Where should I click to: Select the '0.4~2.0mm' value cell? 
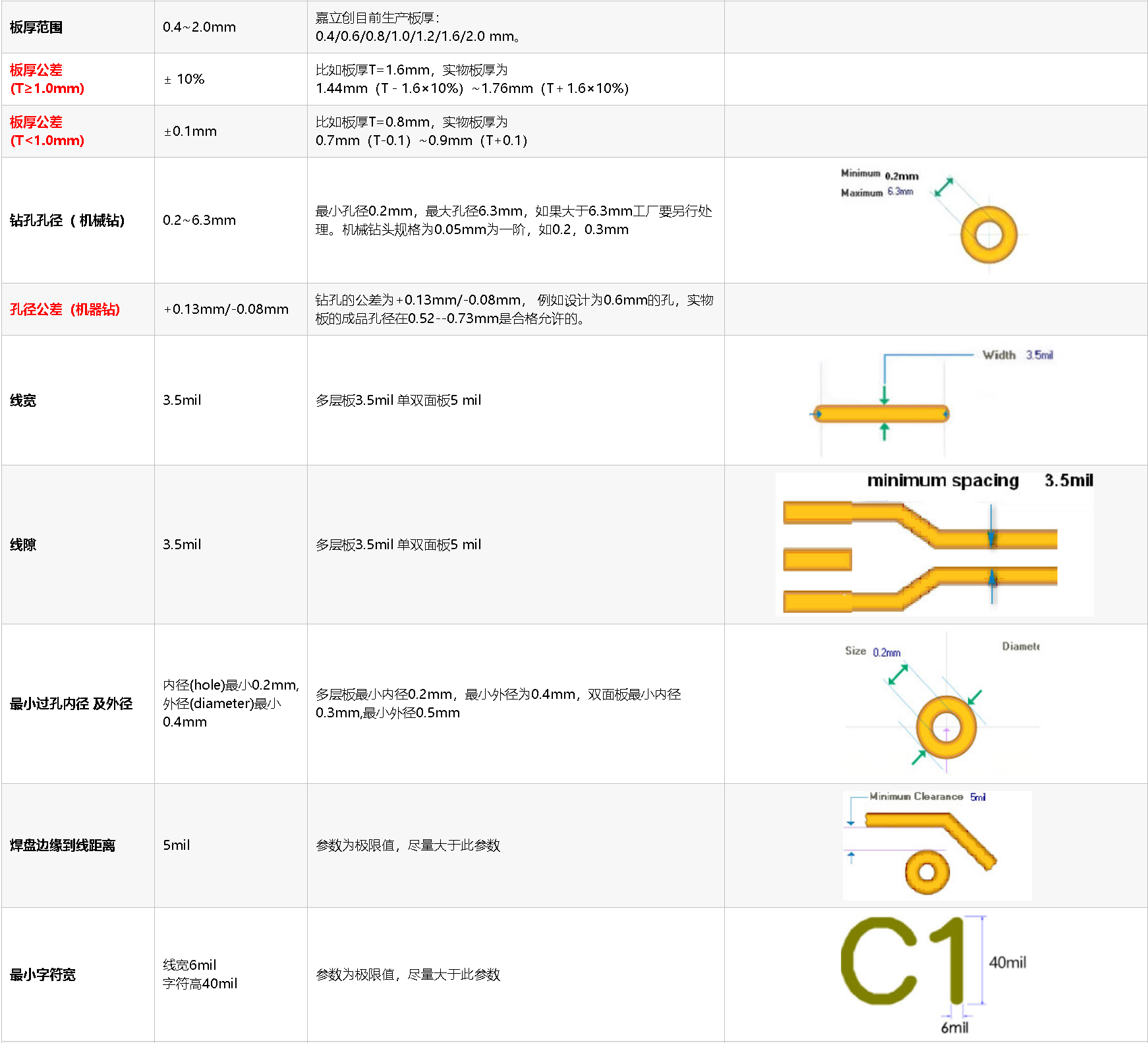click(x=231, y=27)
